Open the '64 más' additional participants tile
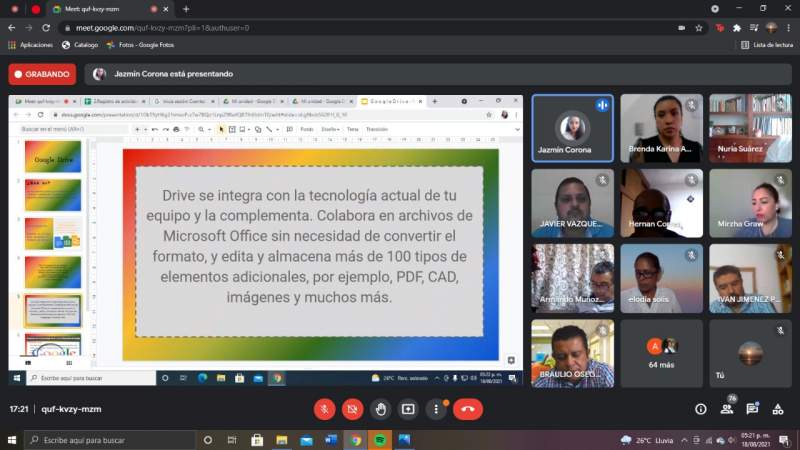800x450 pixels. (x=661, y=354)
